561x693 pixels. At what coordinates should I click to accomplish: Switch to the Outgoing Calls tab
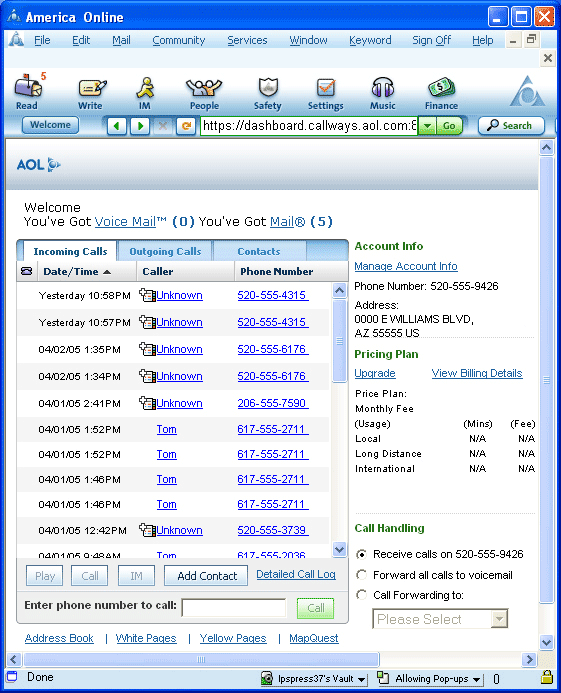[x=165, y=251]
